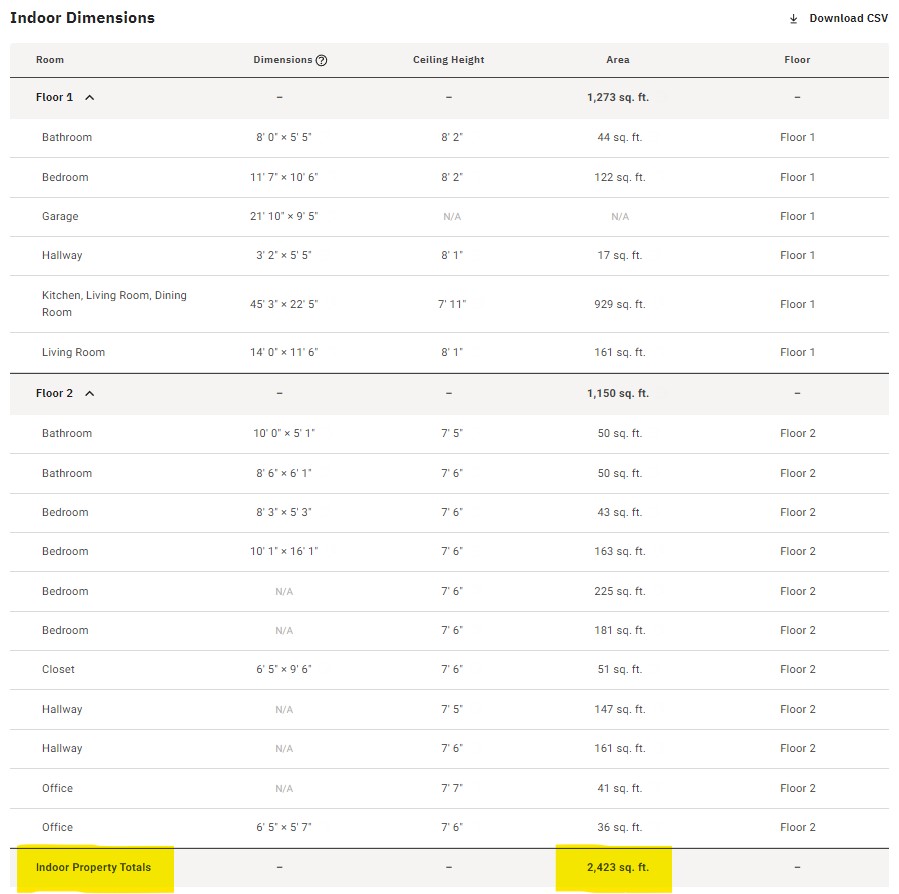
Task: Collapse the Floor 2 section chevron
Action: click(x=90, y=394)
